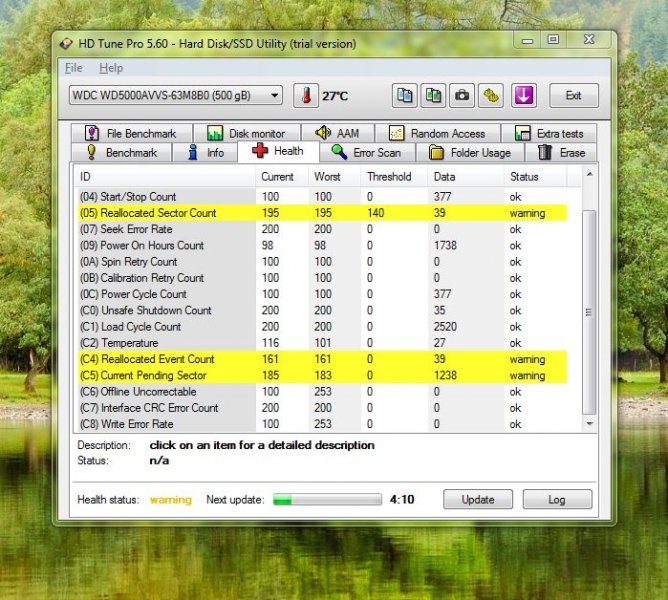Screen dimensions: 668x600
Task: Select the (C0) Unsafe Shutdown Count row
Action: pos(323,310)
